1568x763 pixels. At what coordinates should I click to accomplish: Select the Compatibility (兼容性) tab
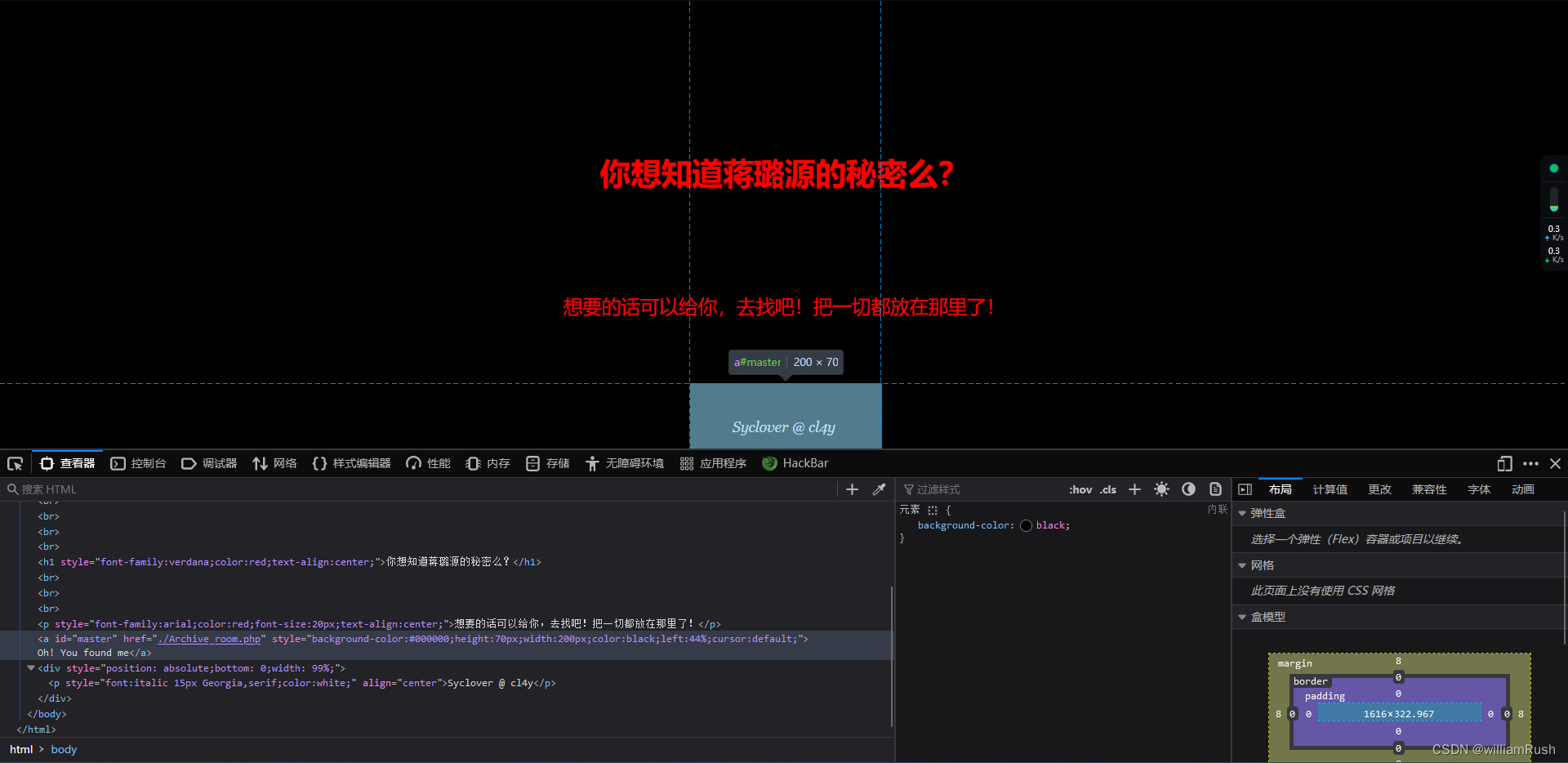click(1429, 489)
